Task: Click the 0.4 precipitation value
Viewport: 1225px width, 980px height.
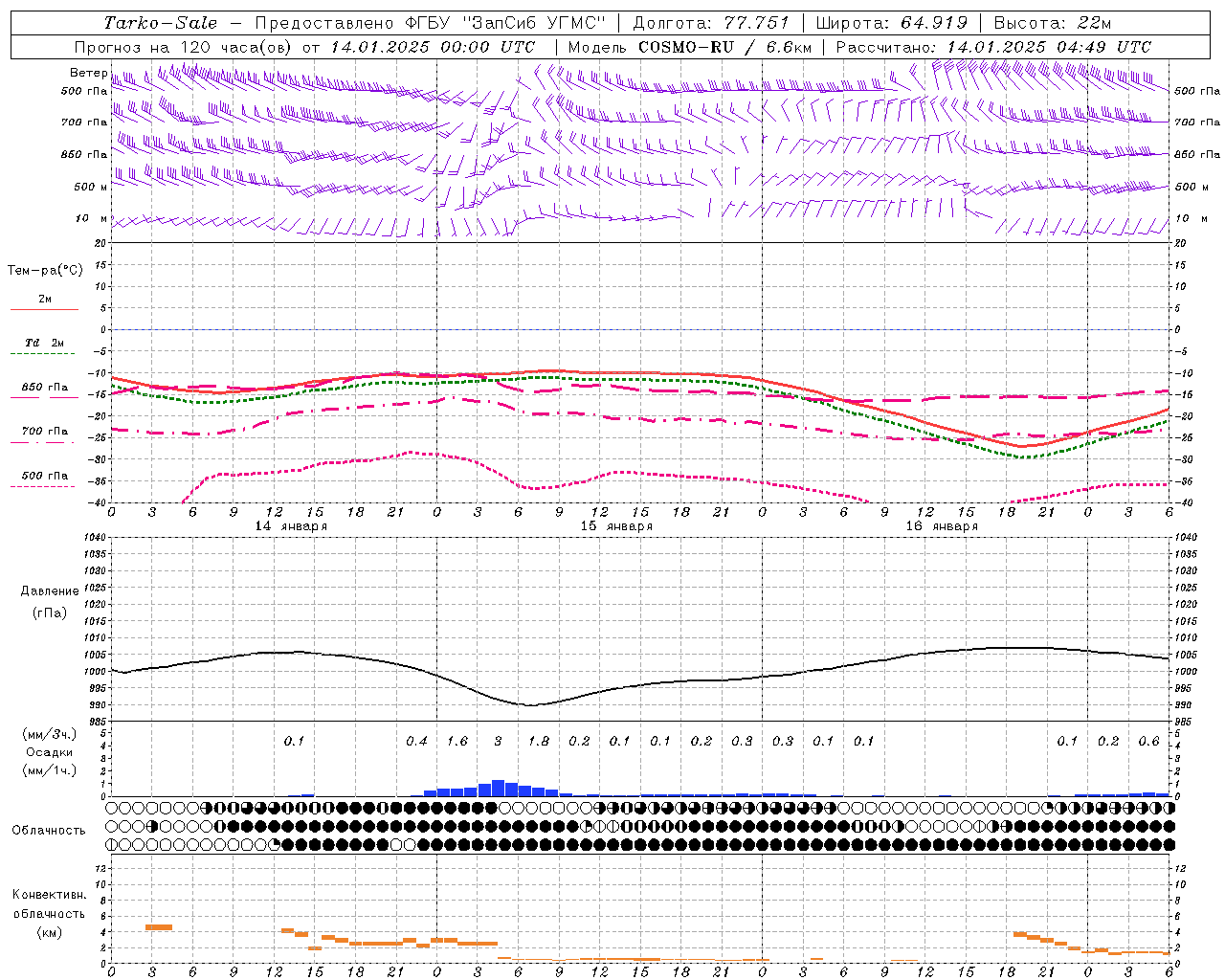Action: 416,742
